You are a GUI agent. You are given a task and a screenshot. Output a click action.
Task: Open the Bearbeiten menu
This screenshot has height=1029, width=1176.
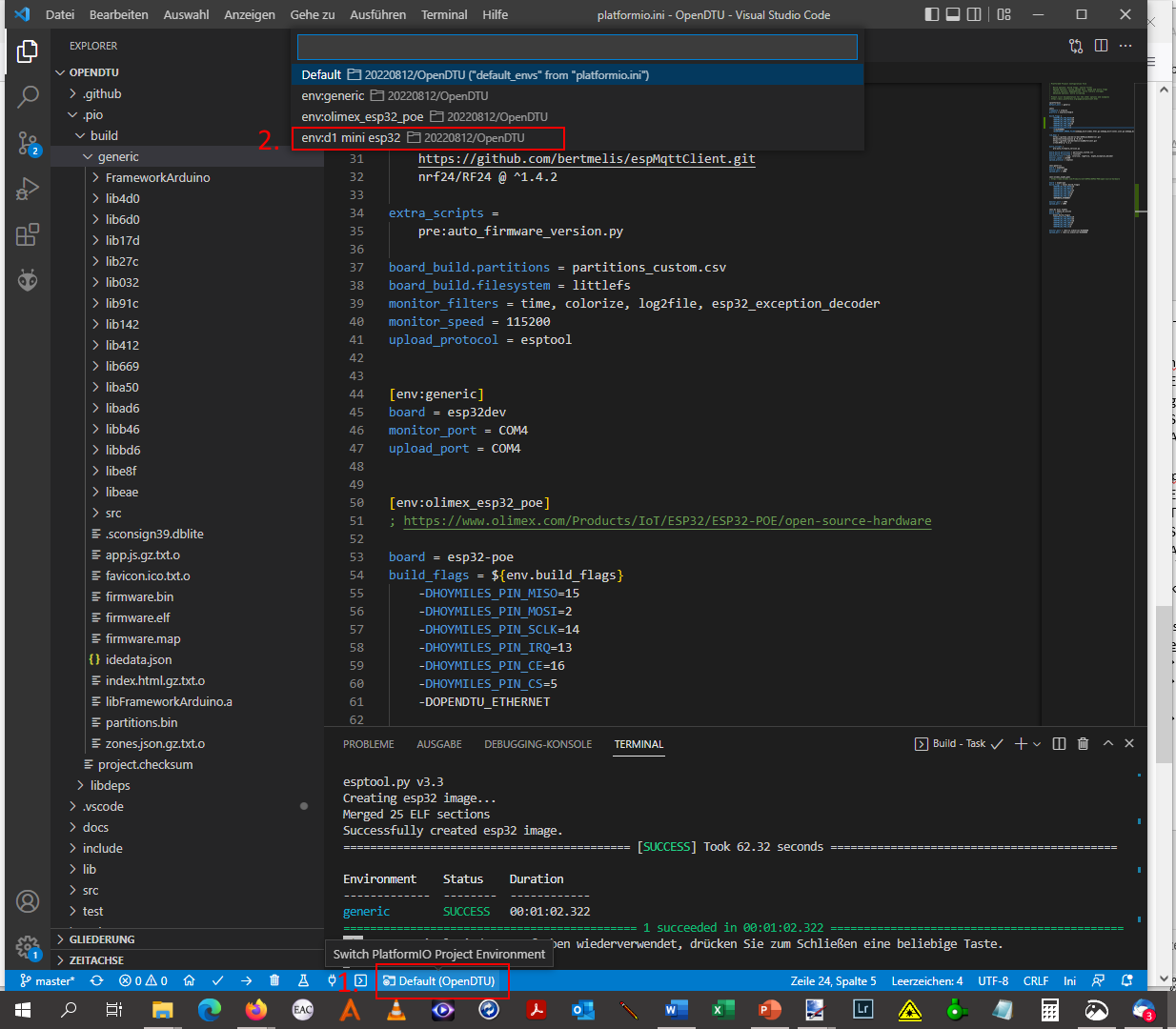click(119, 14)
